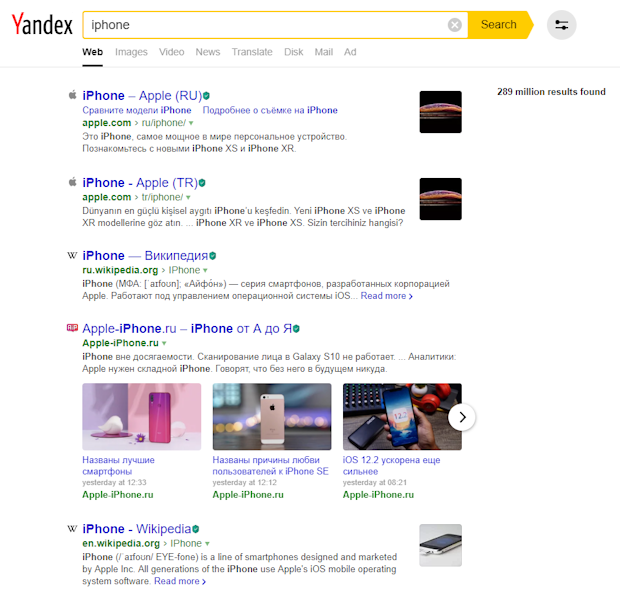Open Apple-iPhone.ru – iPhone от А до Я result

point(187,329)
